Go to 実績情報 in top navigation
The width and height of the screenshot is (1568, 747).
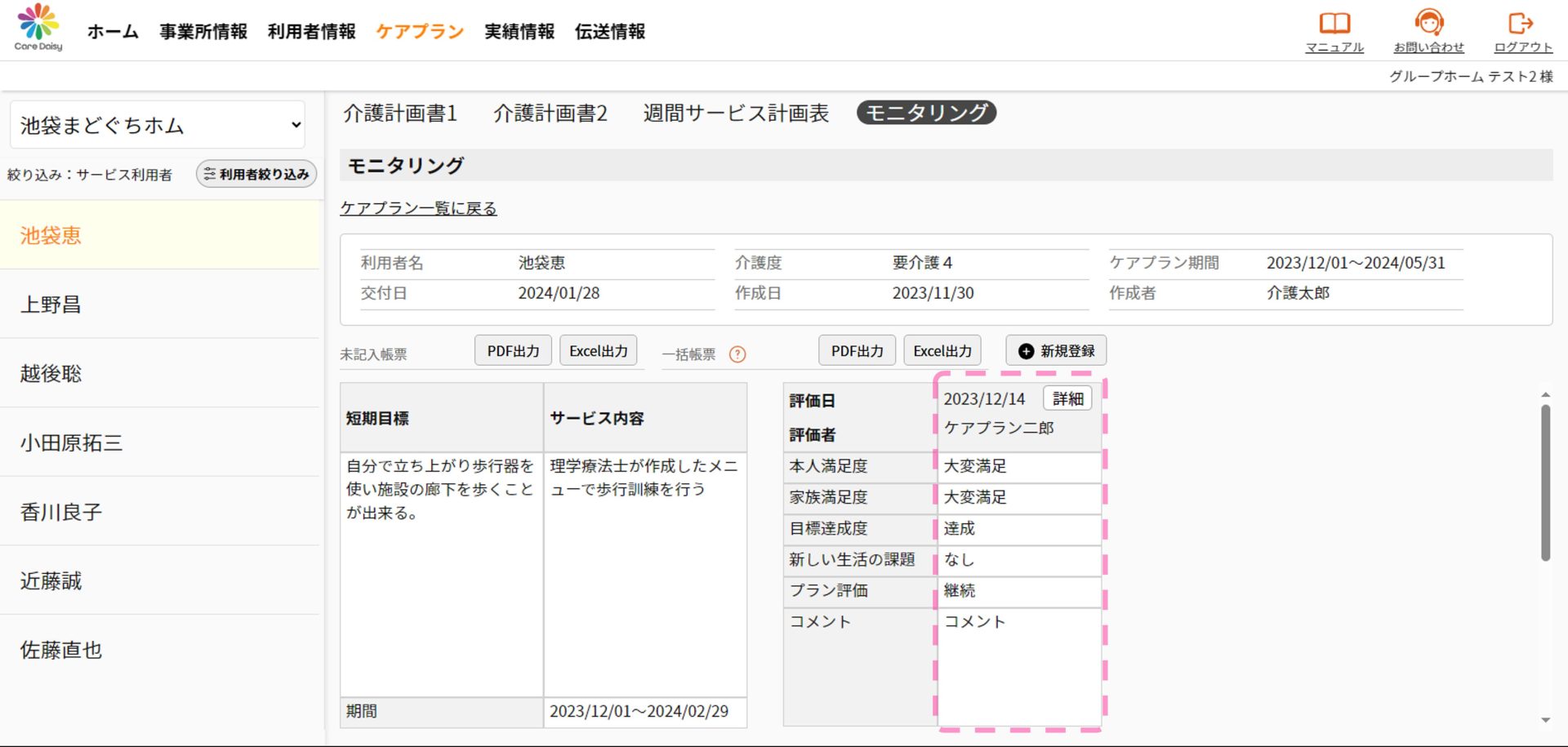click(x=519, y=31)
